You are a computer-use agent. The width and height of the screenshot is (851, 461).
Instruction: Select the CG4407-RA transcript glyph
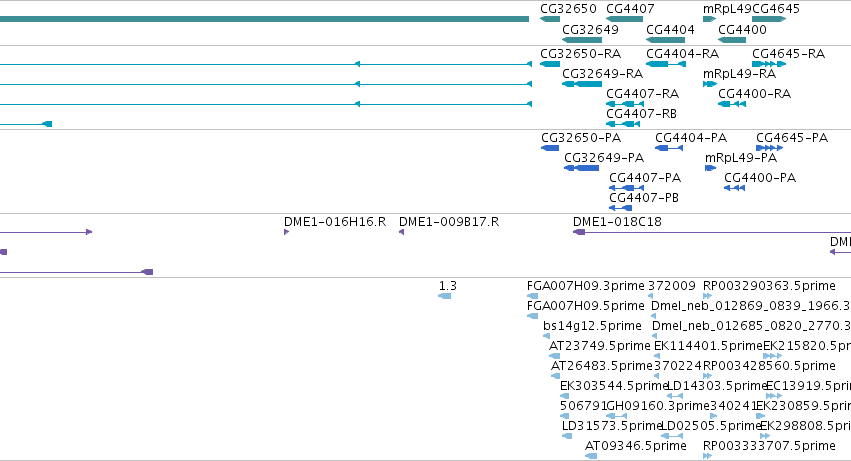pyautogui.click(x=625, y=104)
